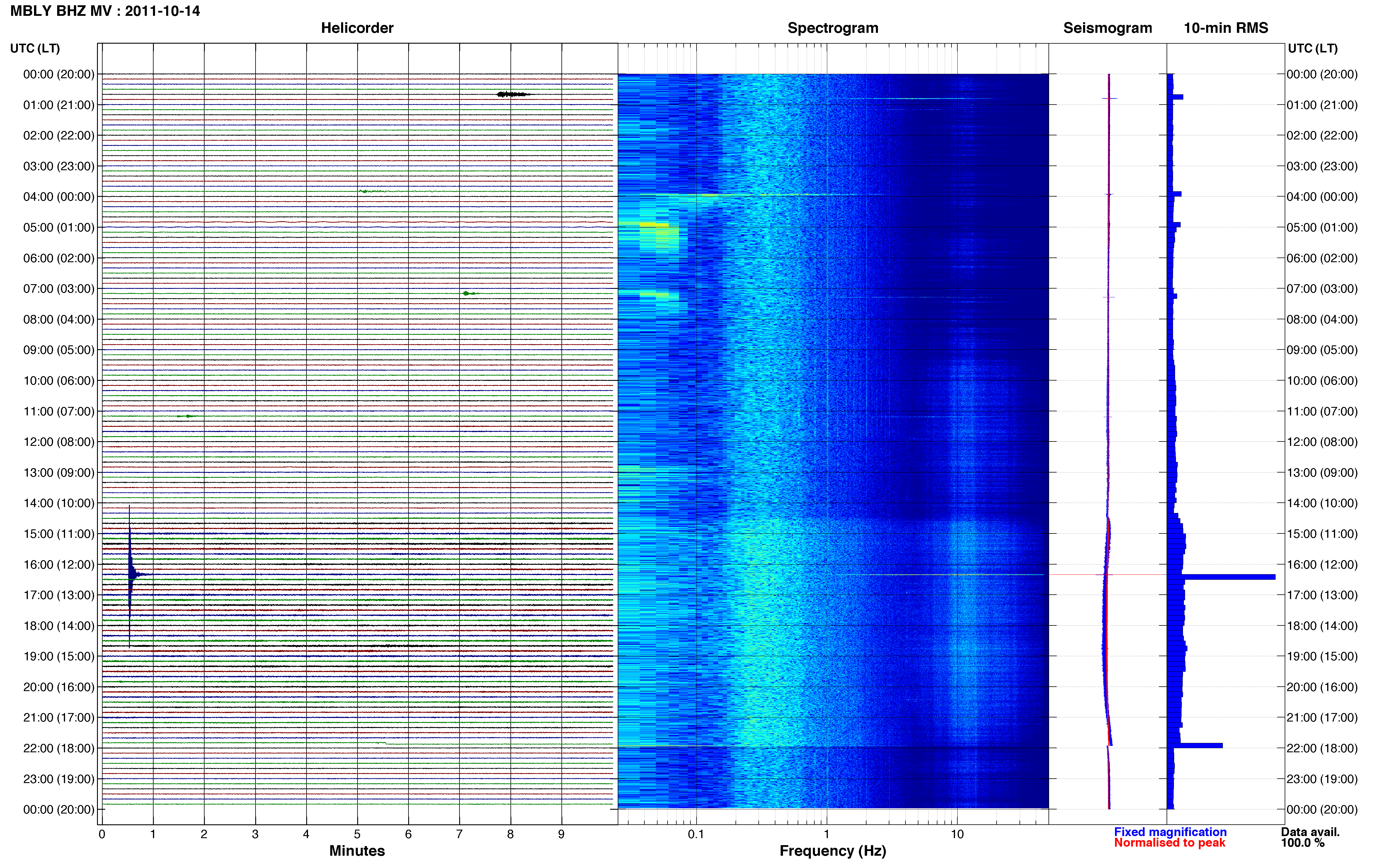
Task: Select the blue "Fixed magnification" legend text
Action: tap(1170, 832)
